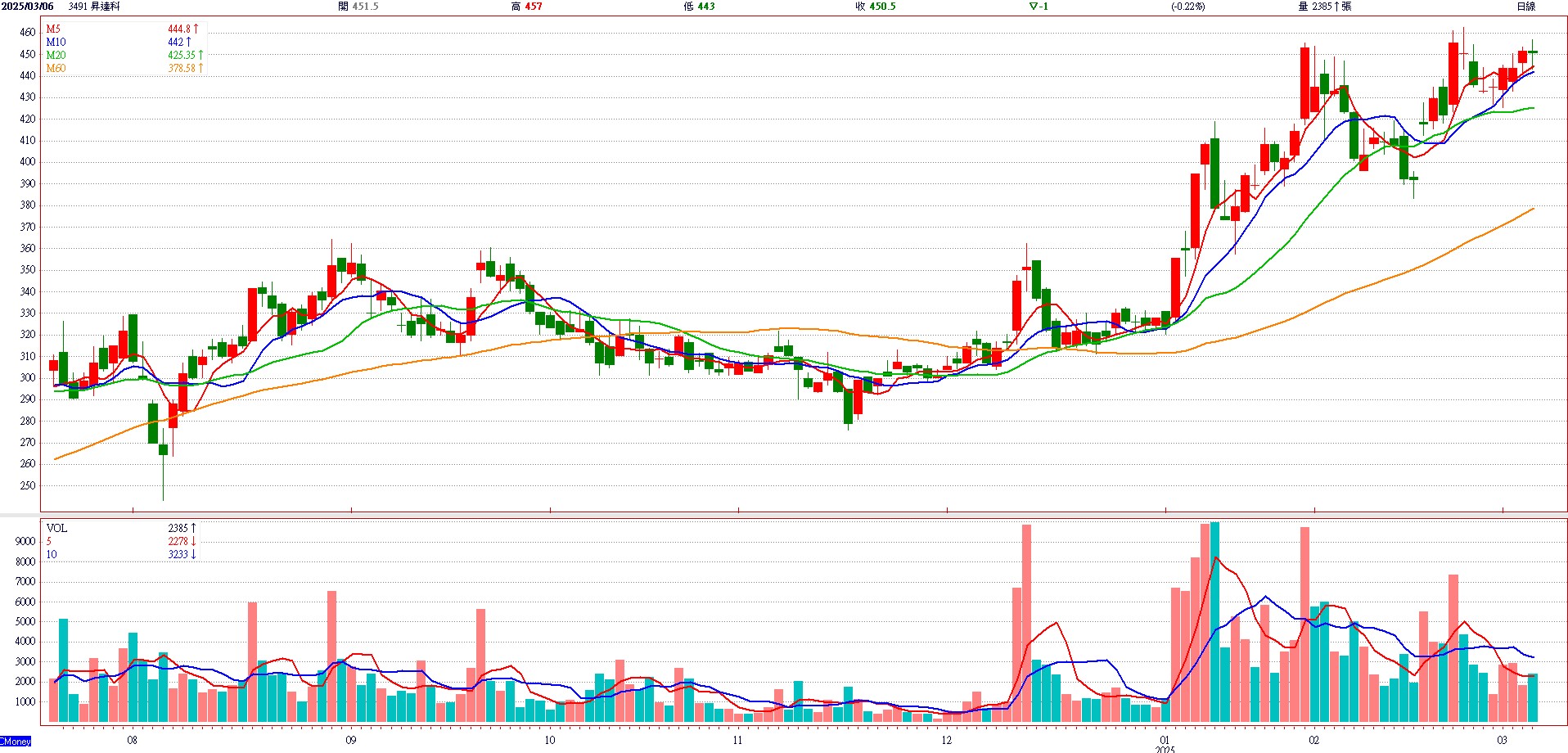This screenshot has width=1568, height=753.
Task: Click the down arrow beside 10-day volume 3233
Action: (x=194, y=554)
